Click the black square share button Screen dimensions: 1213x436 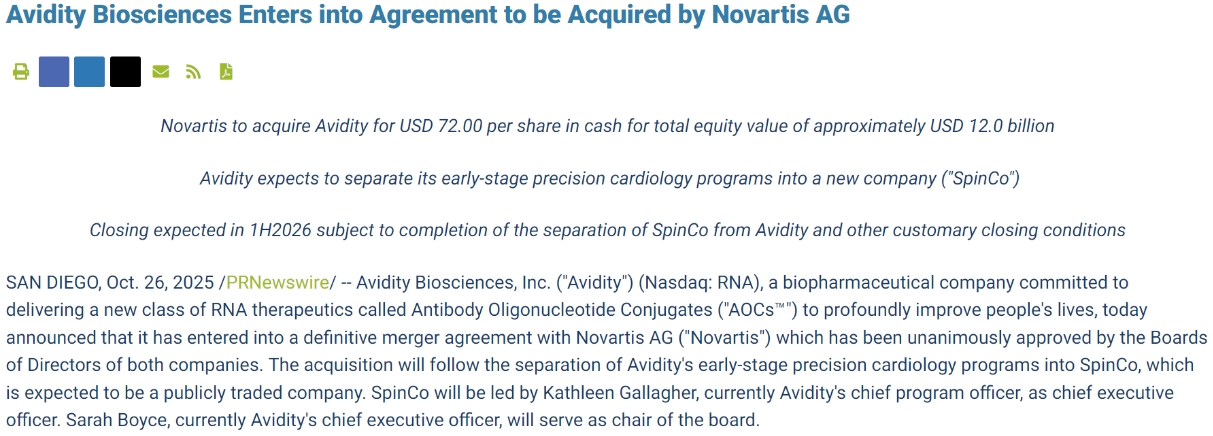(x=125, y=72)
